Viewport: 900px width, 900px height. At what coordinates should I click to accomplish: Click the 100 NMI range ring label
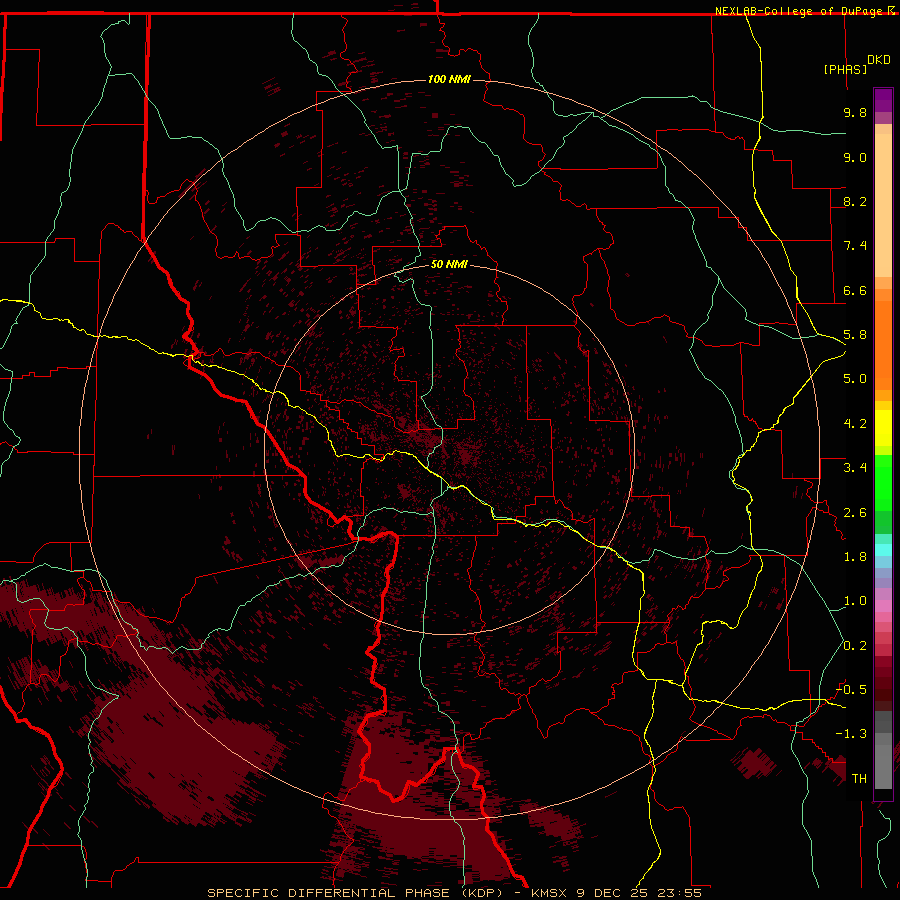click(x=449, y=79)
